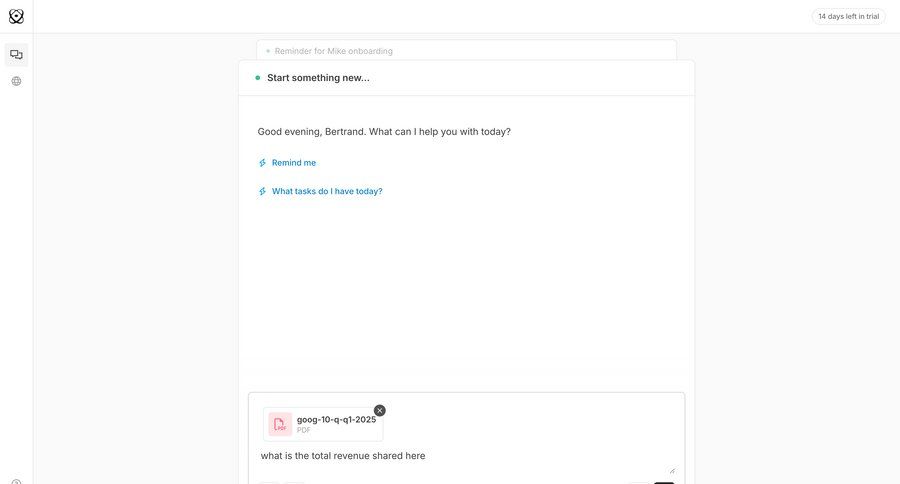Open the globe icon in the sidebar
This screenshot has width=900, height=484.
point(16,81)
